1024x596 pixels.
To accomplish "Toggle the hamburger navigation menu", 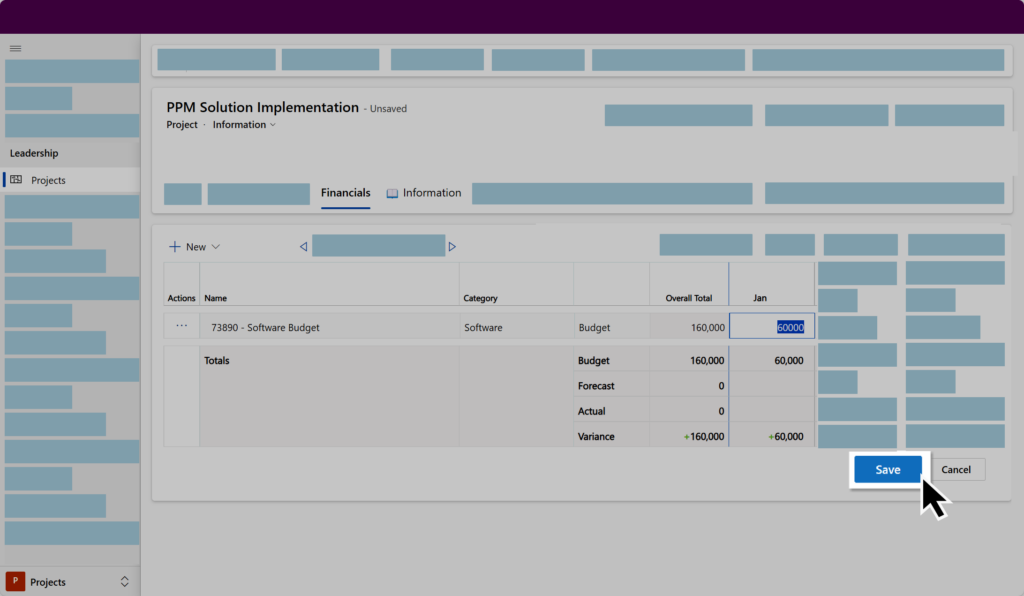I will point(16,48).
